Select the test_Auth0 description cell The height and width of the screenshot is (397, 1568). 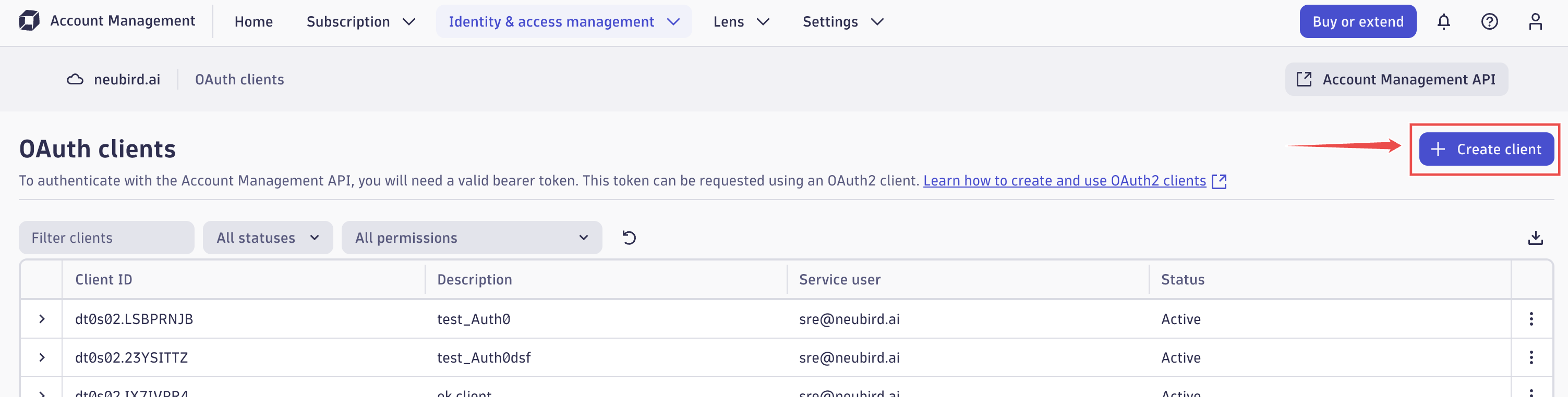tap(474, 319)
